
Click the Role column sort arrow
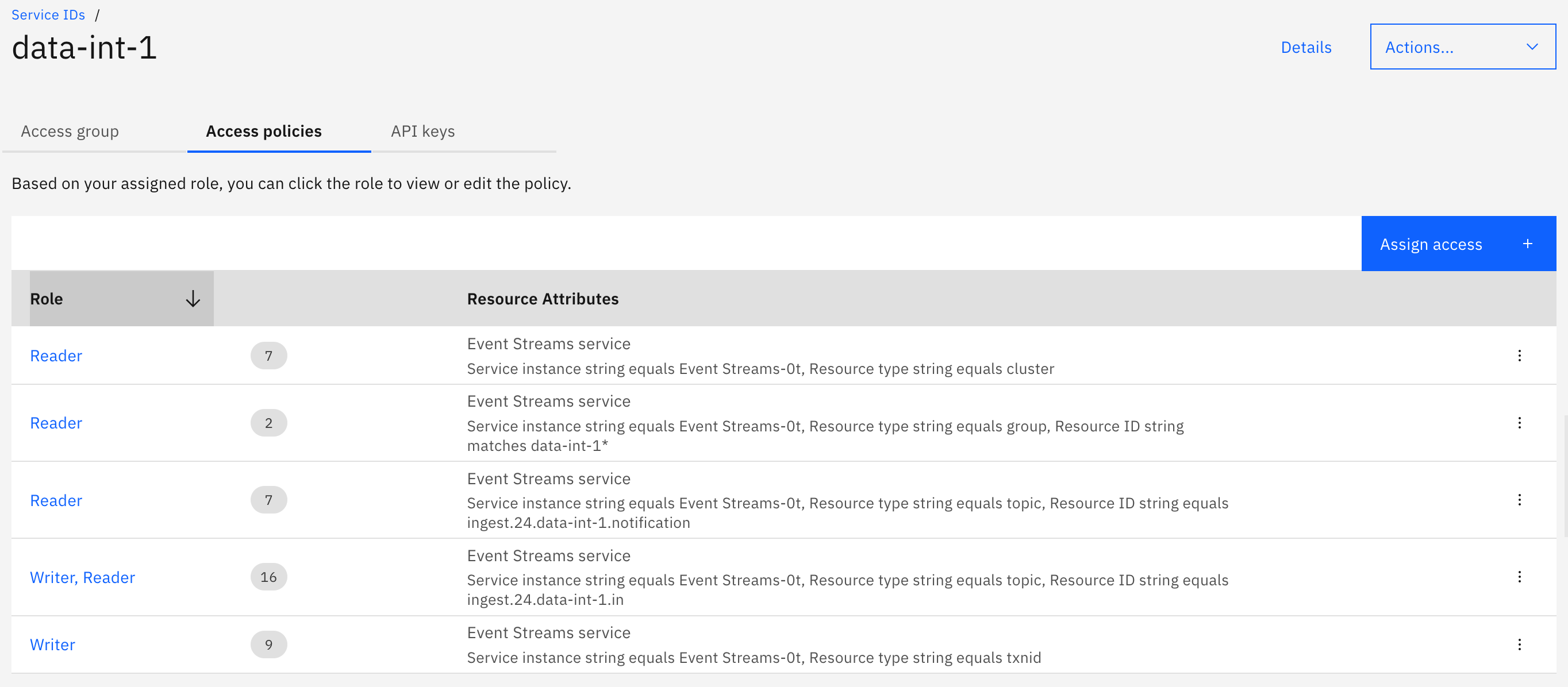[x=193, y=299]
